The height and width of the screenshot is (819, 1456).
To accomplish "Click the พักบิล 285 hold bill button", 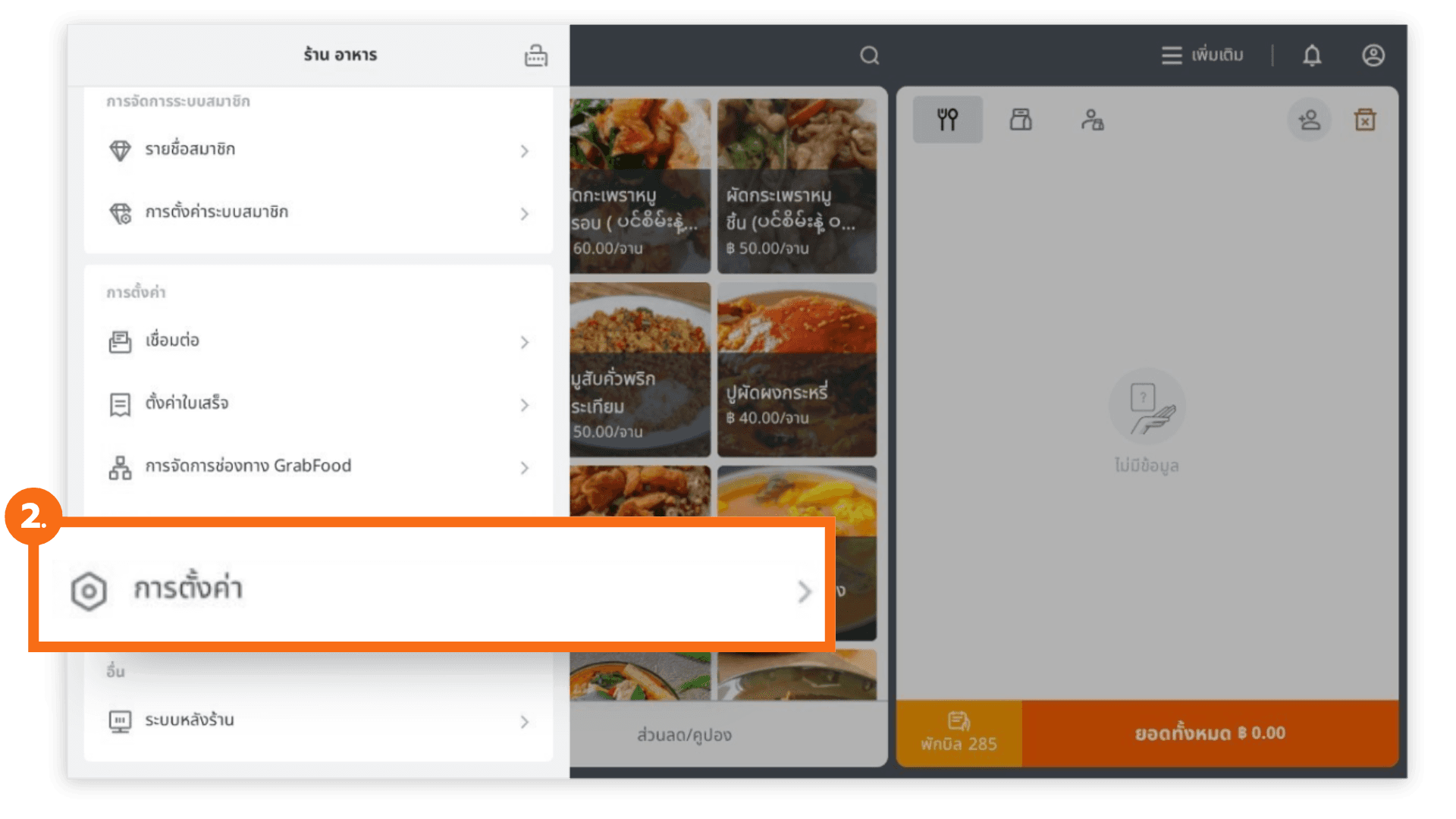I will [x=959, y=733].
